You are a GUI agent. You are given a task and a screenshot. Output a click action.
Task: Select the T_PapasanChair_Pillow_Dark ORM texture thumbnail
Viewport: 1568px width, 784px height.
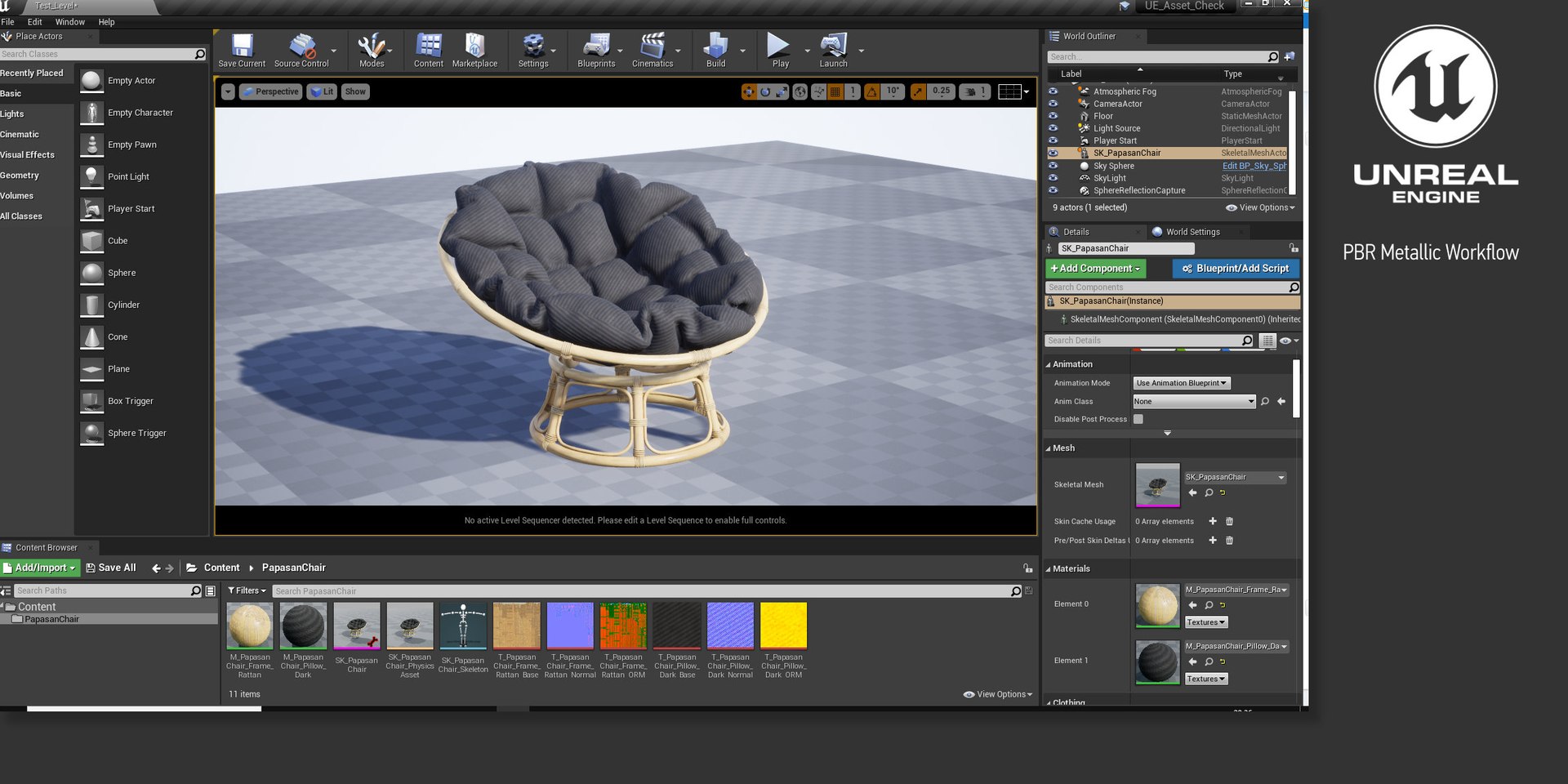pyautogui.click(x=783, y=626)
